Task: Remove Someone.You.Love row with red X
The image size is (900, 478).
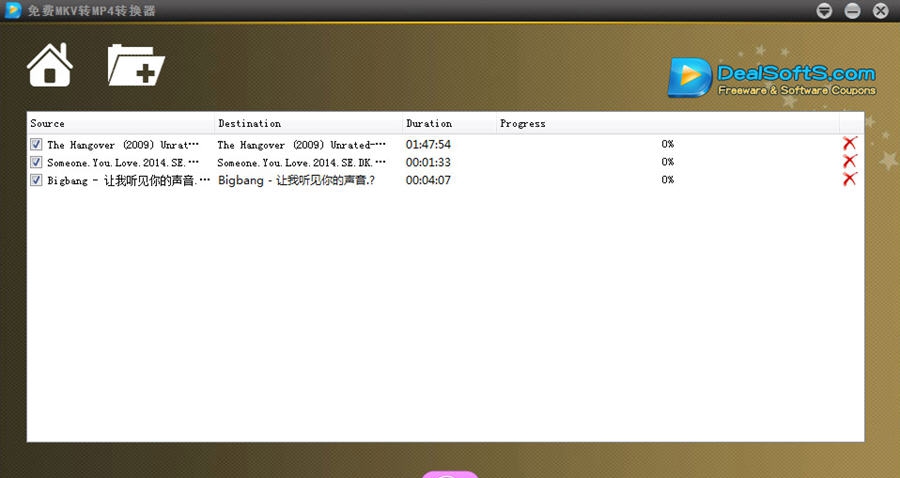Action: click(849, 161)
